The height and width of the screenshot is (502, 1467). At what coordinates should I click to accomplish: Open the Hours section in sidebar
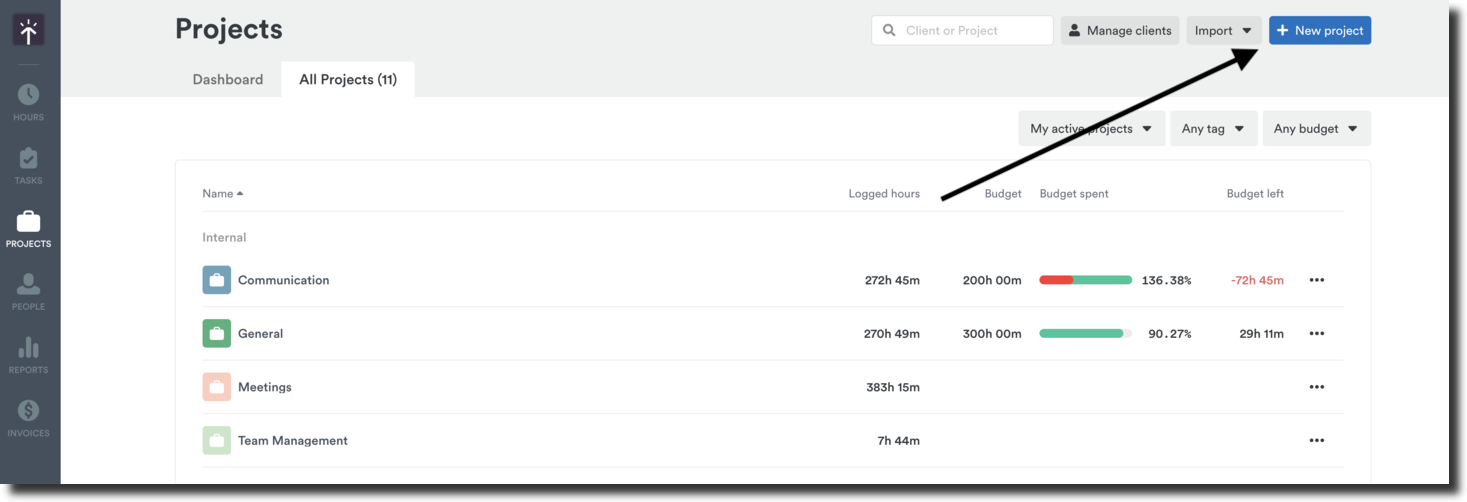point(28,101)
